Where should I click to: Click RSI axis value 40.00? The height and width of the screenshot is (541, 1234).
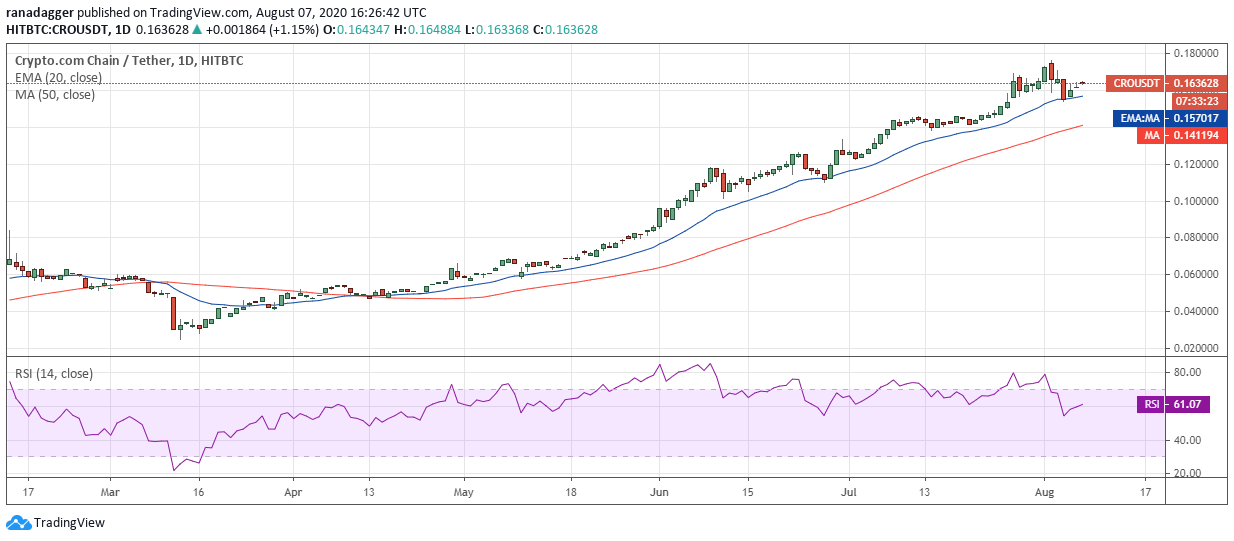[x=1186, y=440]
